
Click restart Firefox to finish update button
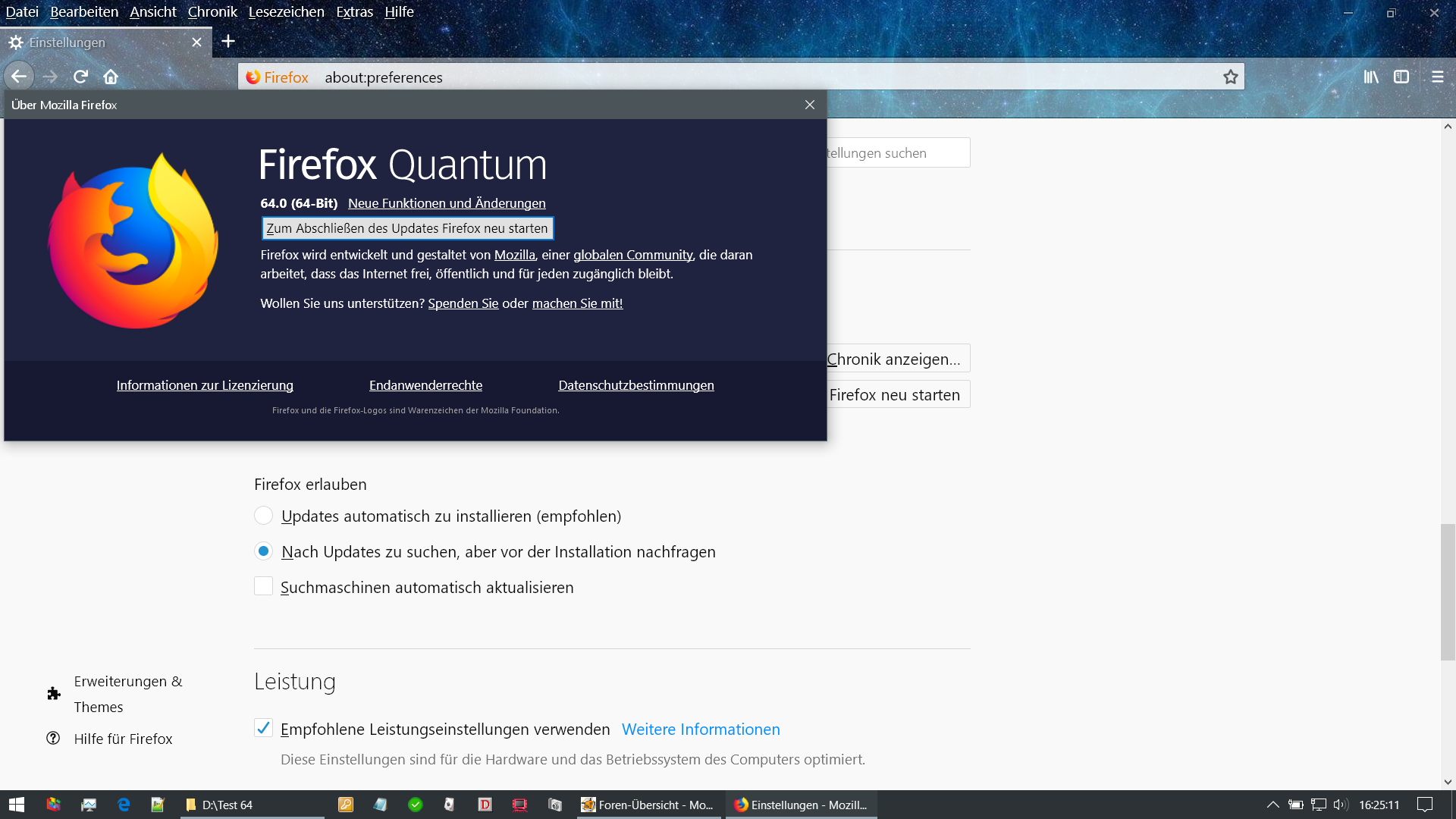coord(407,228)
